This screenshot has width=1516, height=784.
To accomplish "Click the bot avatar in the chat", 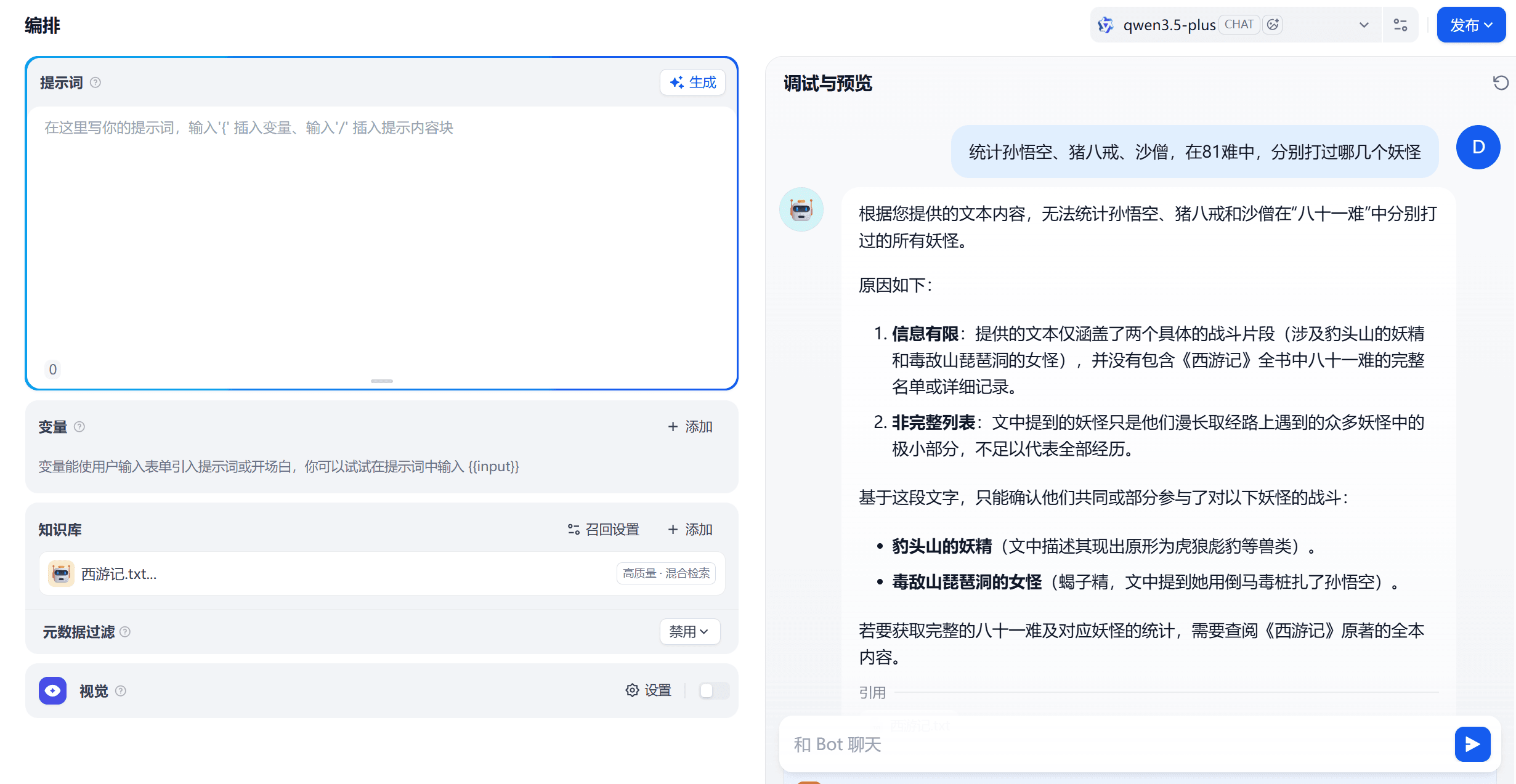I will (x=801, y=210).
